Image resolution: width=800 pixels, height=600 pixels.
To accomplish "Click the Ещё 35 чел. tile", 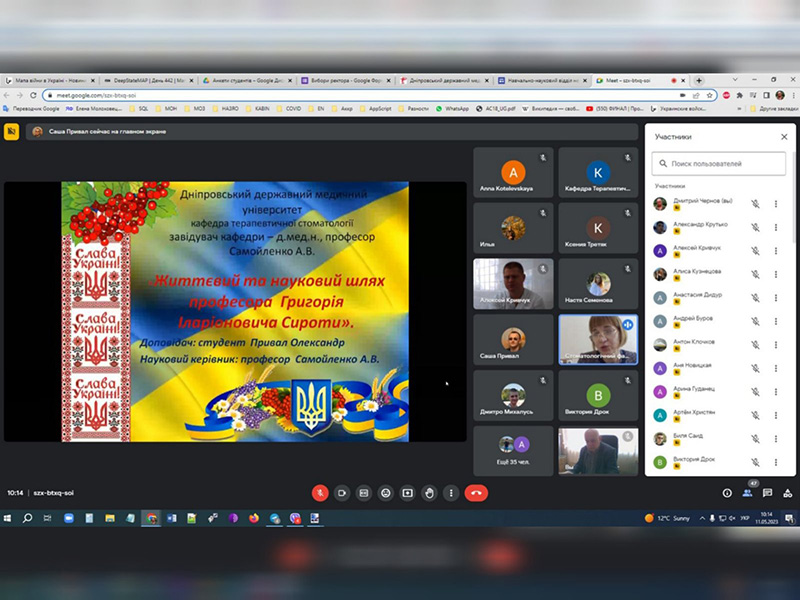I will point(513,451).
